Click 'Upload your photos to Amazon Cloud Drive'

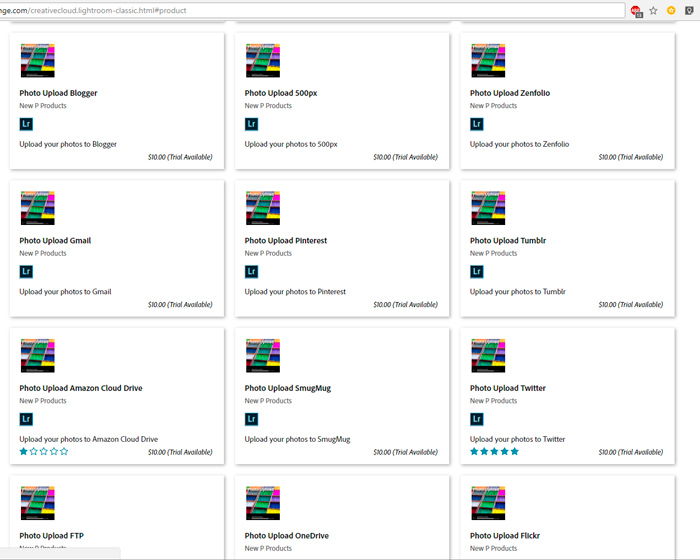[x=88, y=439]
